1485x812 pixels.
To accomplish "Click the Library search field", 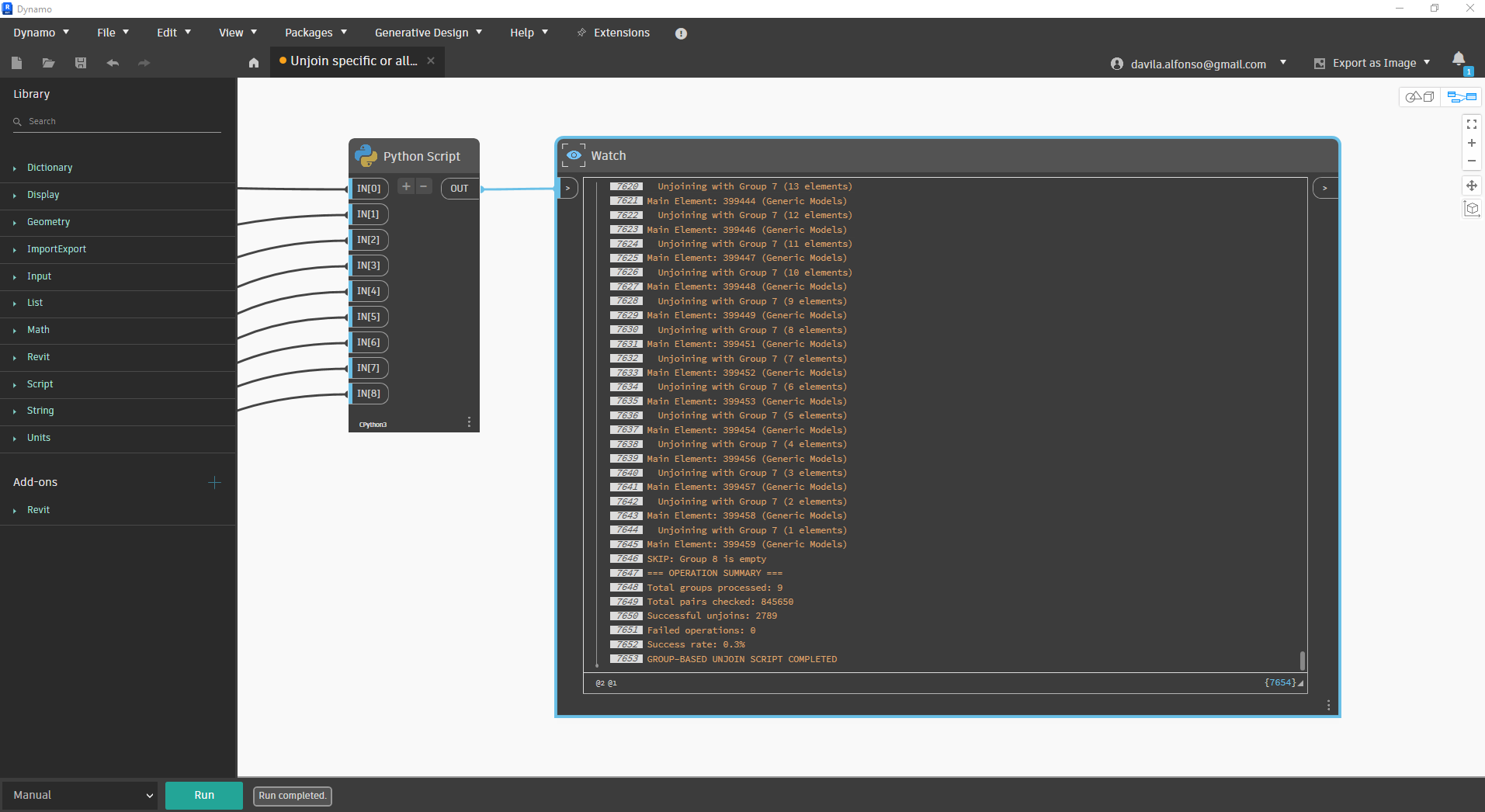I will (x=115, y=121).
